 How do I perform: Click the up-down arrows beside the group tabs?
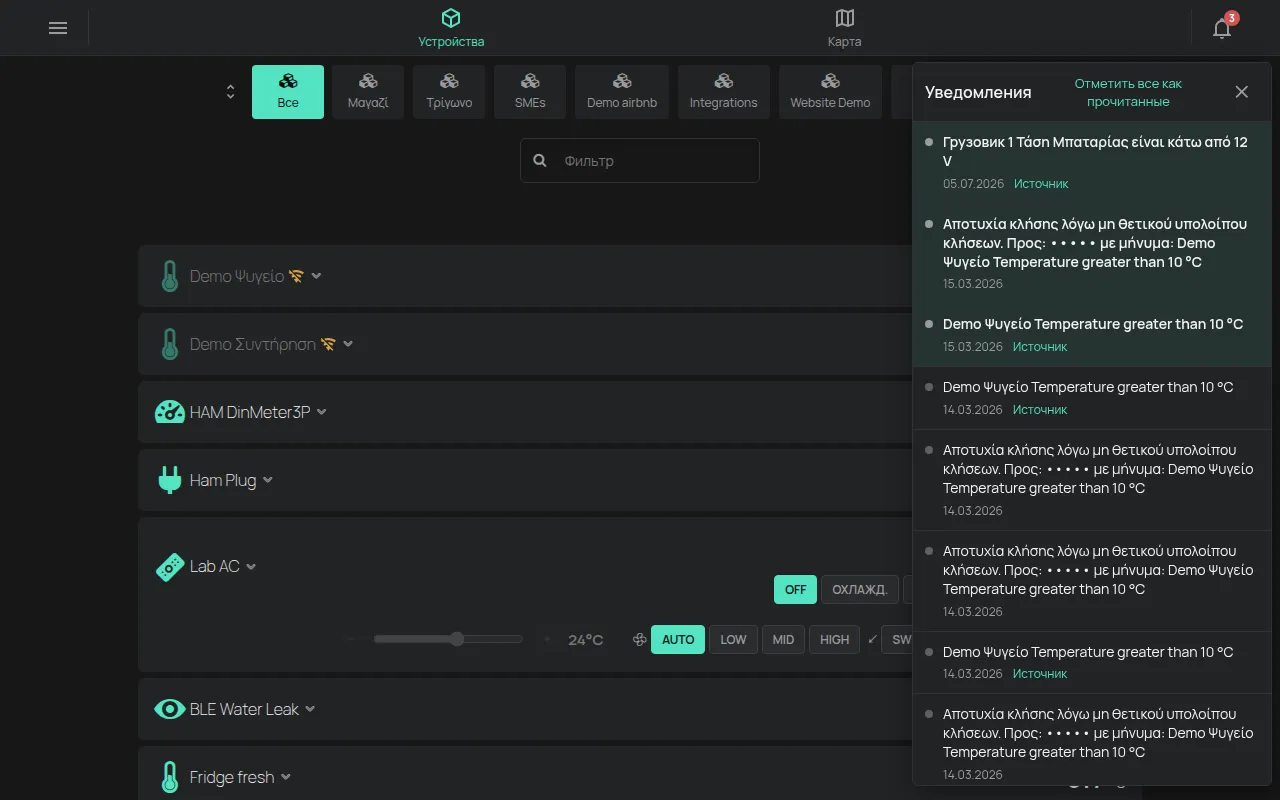(x=231, y=92)
